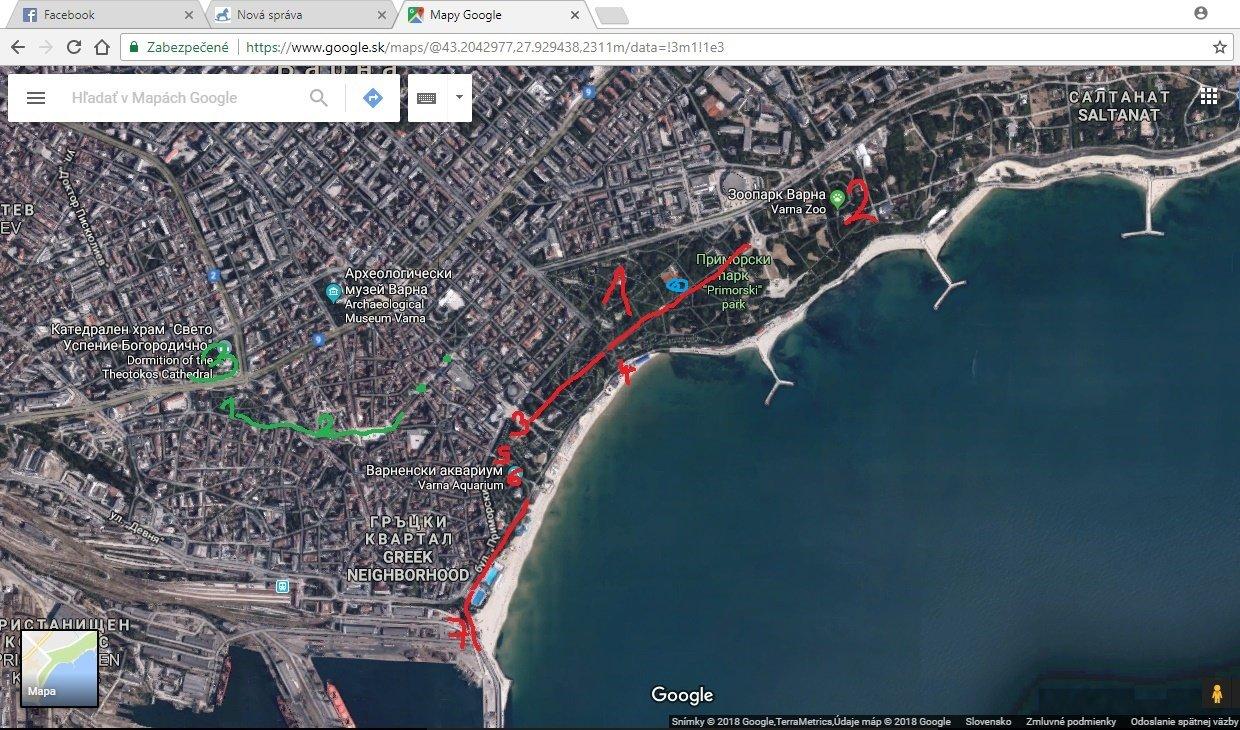Image resolution: width=1240 pixels, height=730 pixels.
Task: Expand the input tools dropdown arrow
Action: click(459, 98)
